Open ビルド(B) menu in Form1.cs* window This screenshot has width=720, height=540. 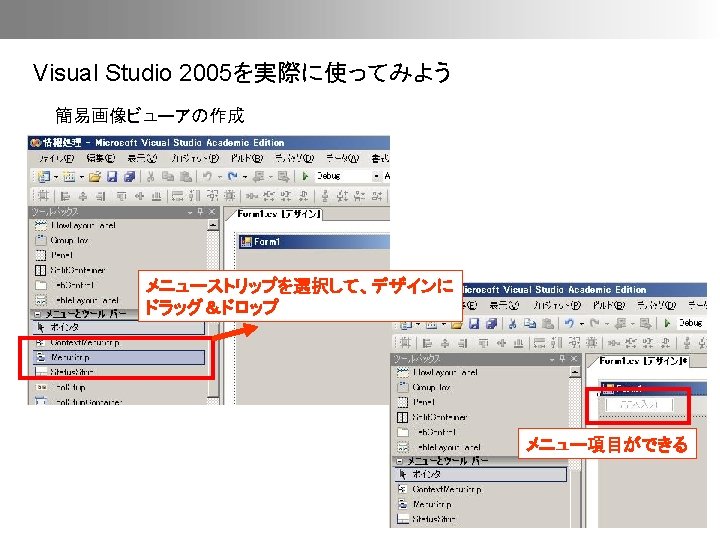coord(609,305)
